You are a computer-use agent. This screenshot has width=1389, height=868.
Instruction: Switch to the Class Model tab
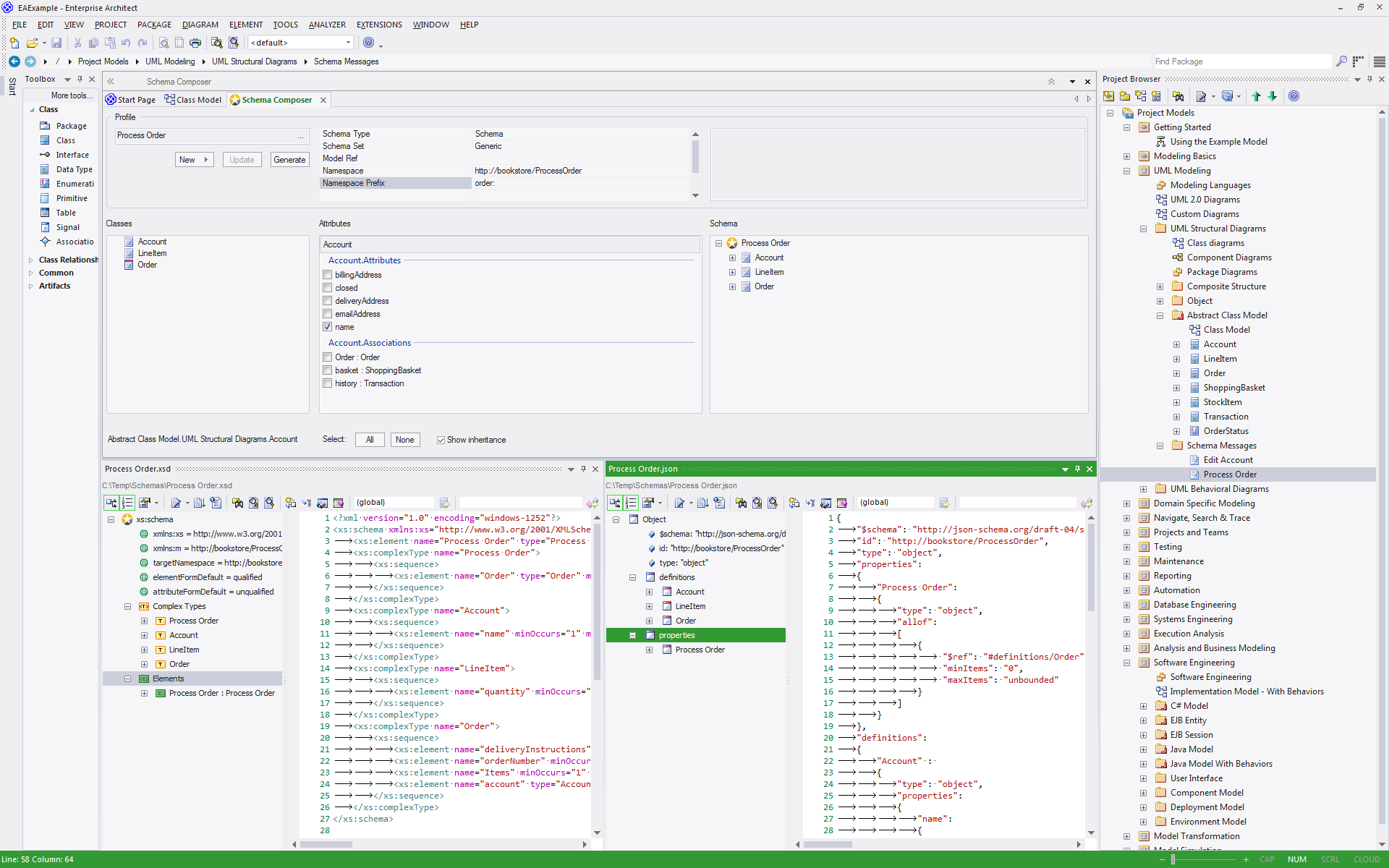click(193, 100)
